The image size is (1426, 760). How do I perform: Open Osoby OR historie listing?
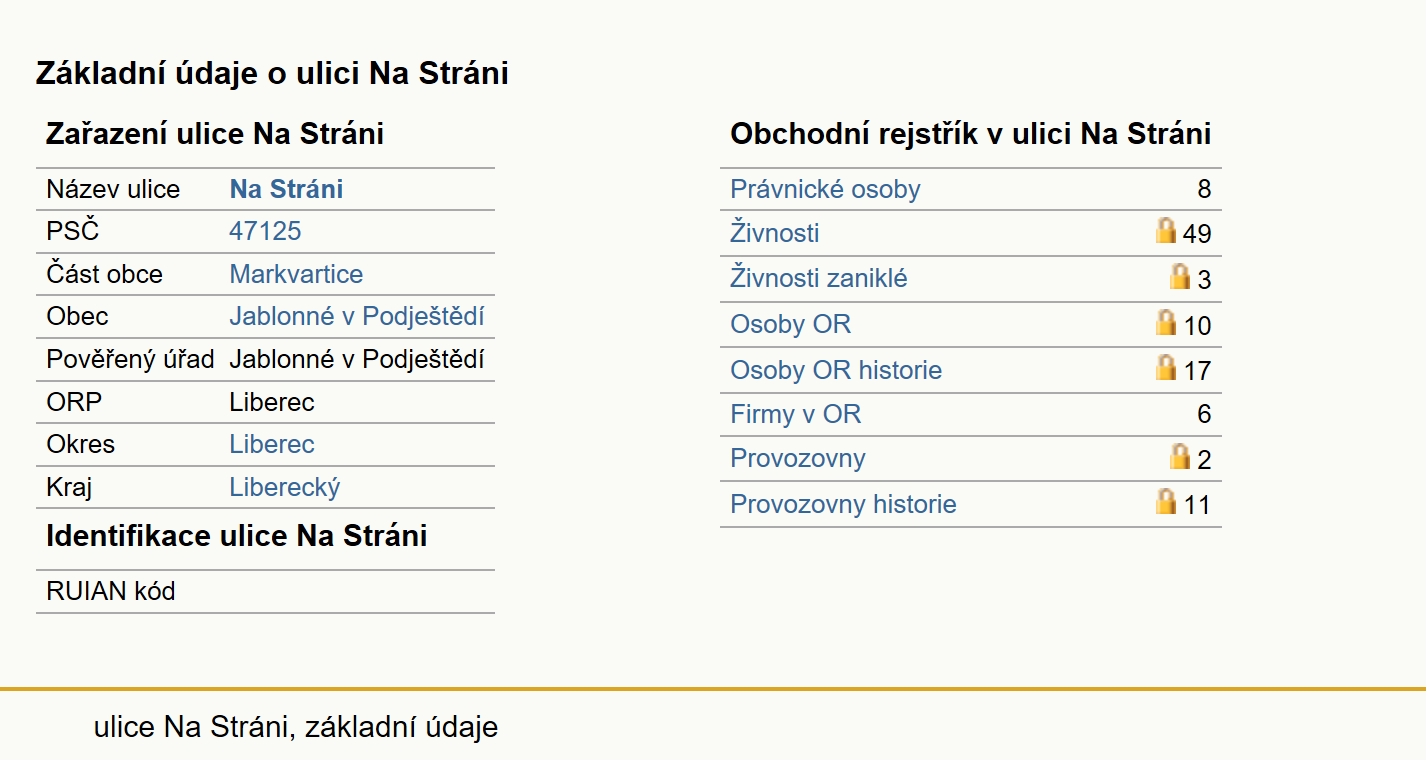click(x=836, y=370)
